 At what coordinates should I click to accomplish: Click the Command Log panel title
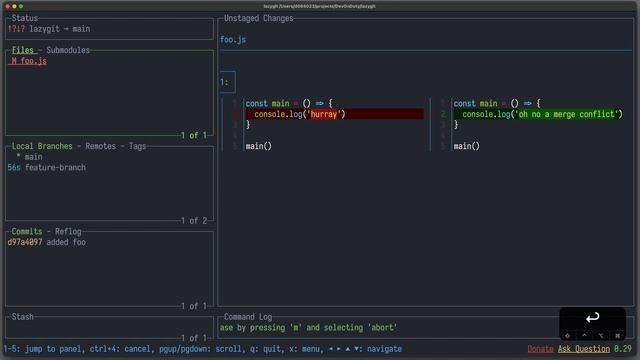tap(248, 317)
